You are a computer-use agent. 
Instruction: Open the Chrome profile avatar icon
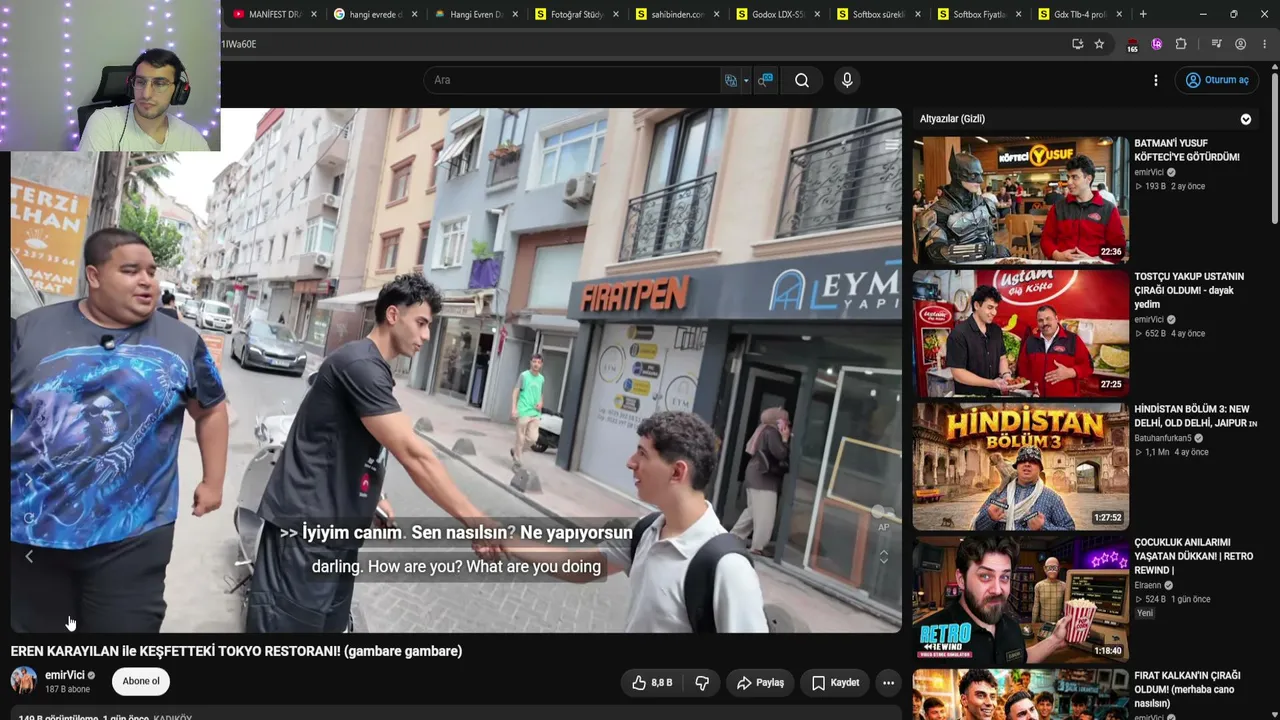coord(1240,44)
